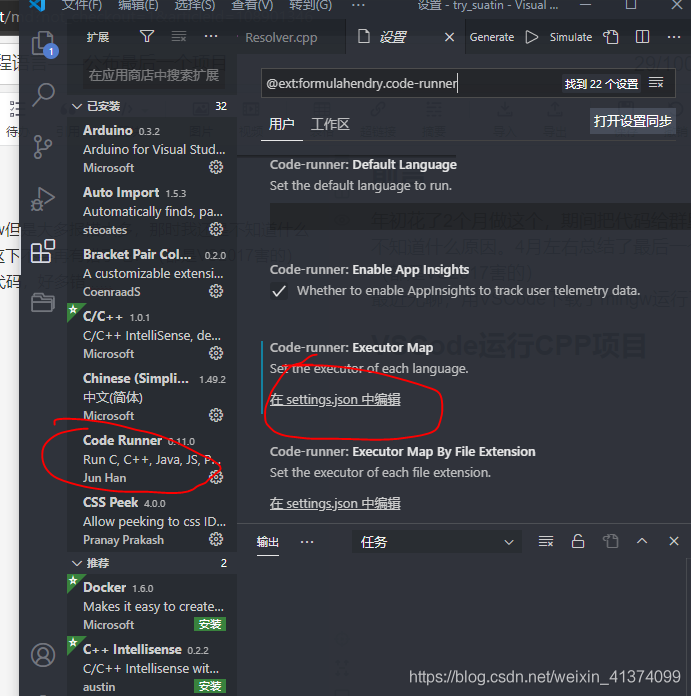
Task: Select C/C++ extension in list
Action: 152,335
